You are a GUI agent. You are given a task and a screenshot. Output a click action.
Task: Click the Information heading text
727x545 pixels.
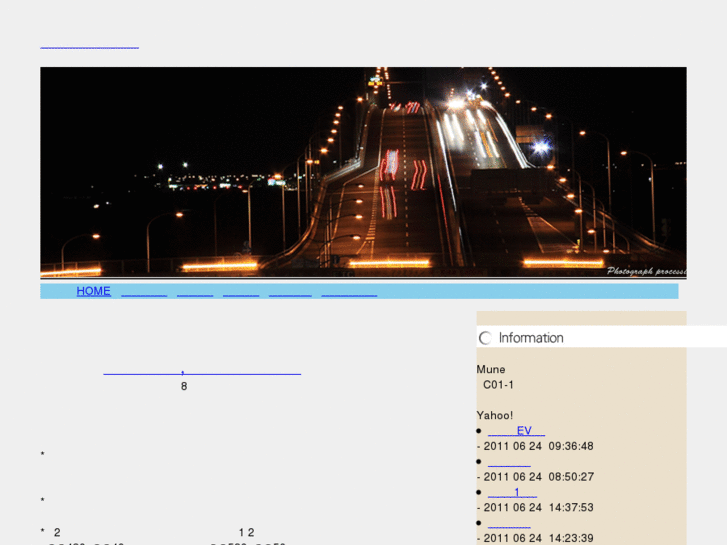531,338
